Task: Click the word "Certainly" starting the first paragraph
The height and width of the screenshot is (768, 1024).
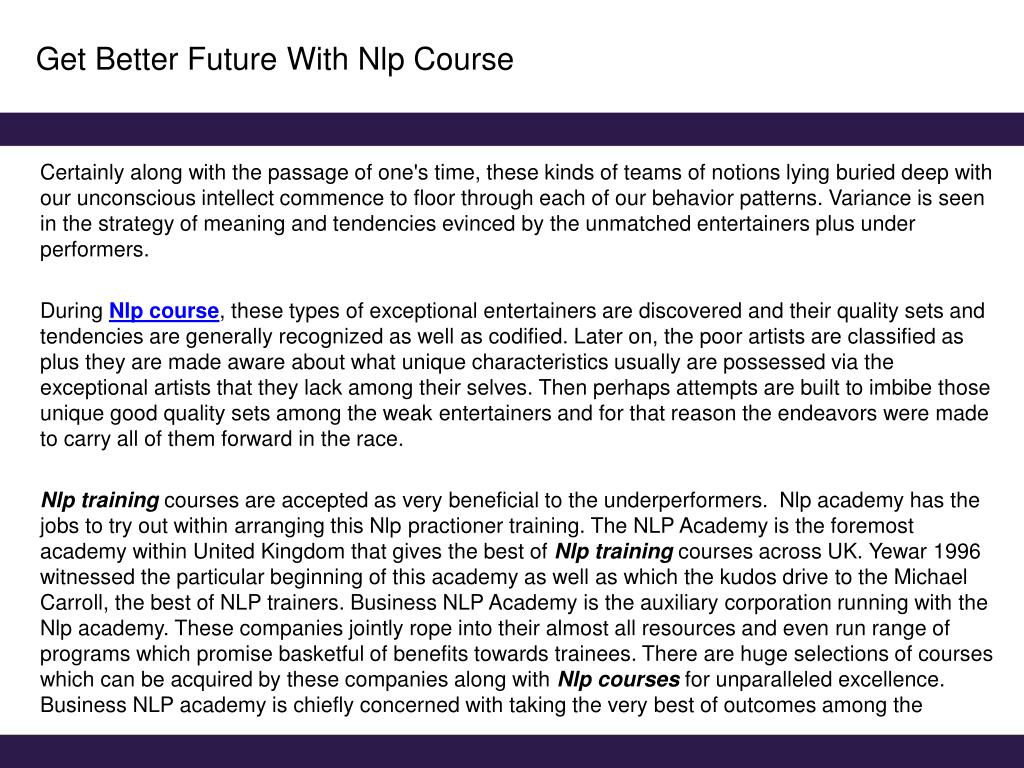Action: (x=82, y=173)
